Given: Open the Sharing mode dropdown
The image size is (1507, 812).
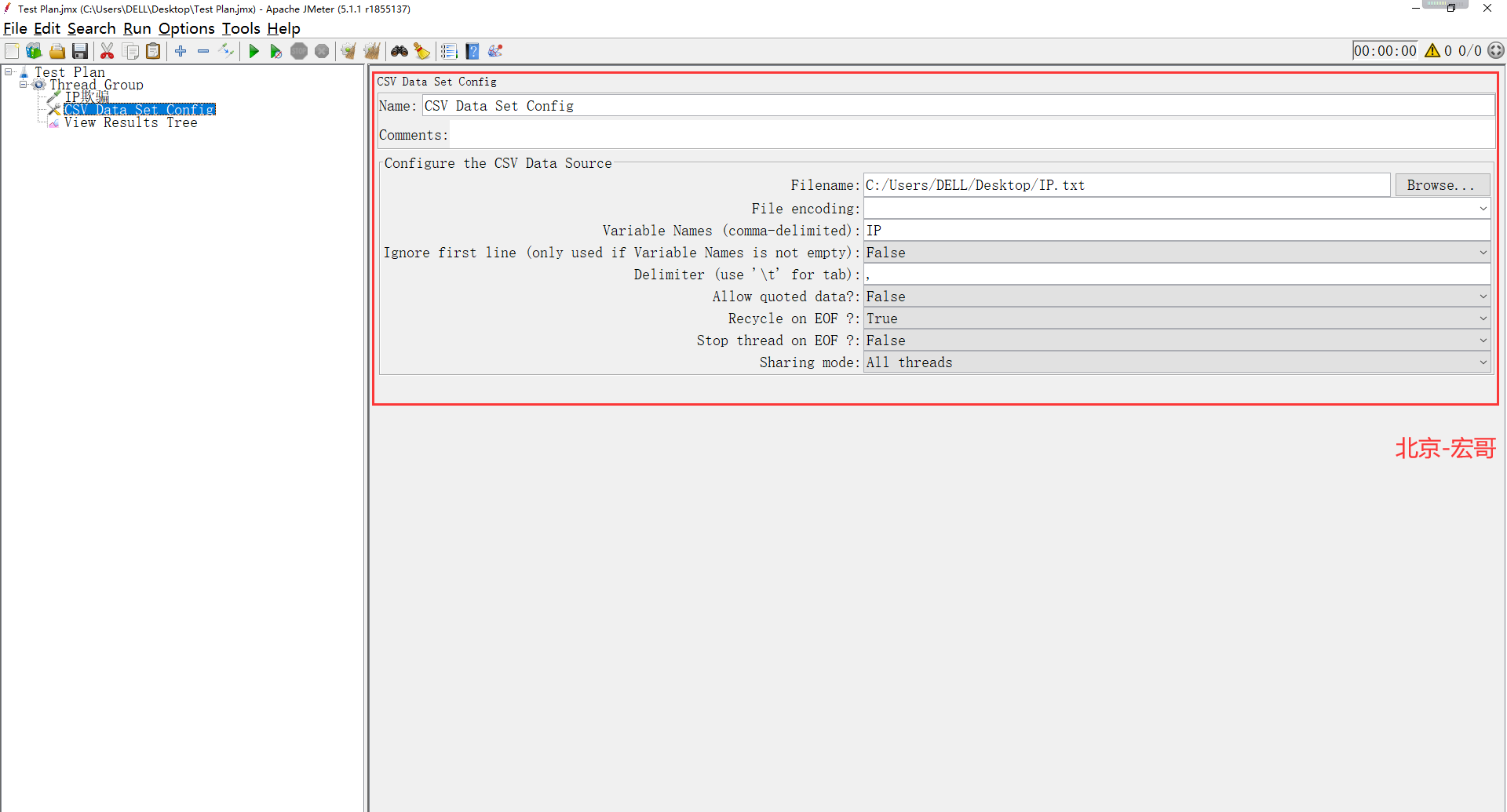Looking at the screenshot, I should [1483, 362].
